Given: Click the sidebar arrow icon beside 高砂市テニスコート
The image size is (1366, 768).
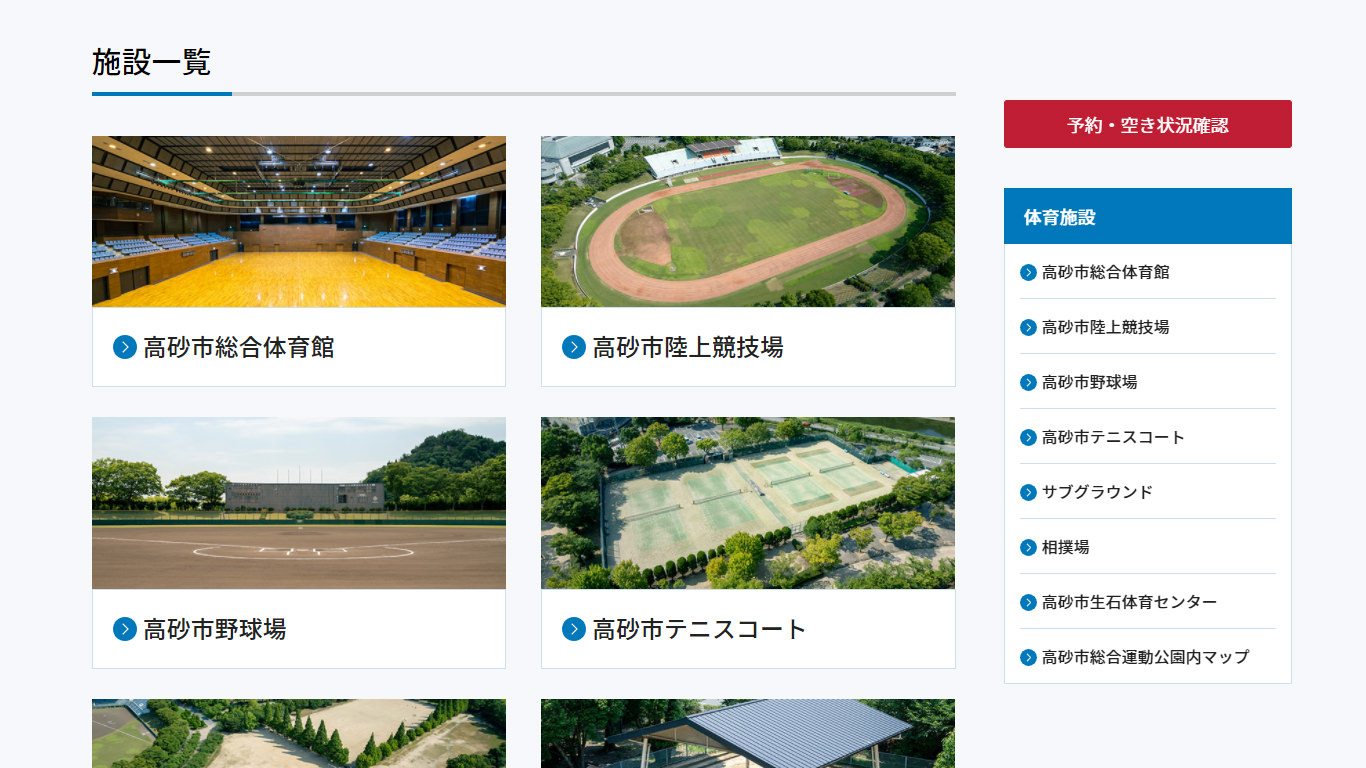Looking at the screenshot, I should [1028, 437].
